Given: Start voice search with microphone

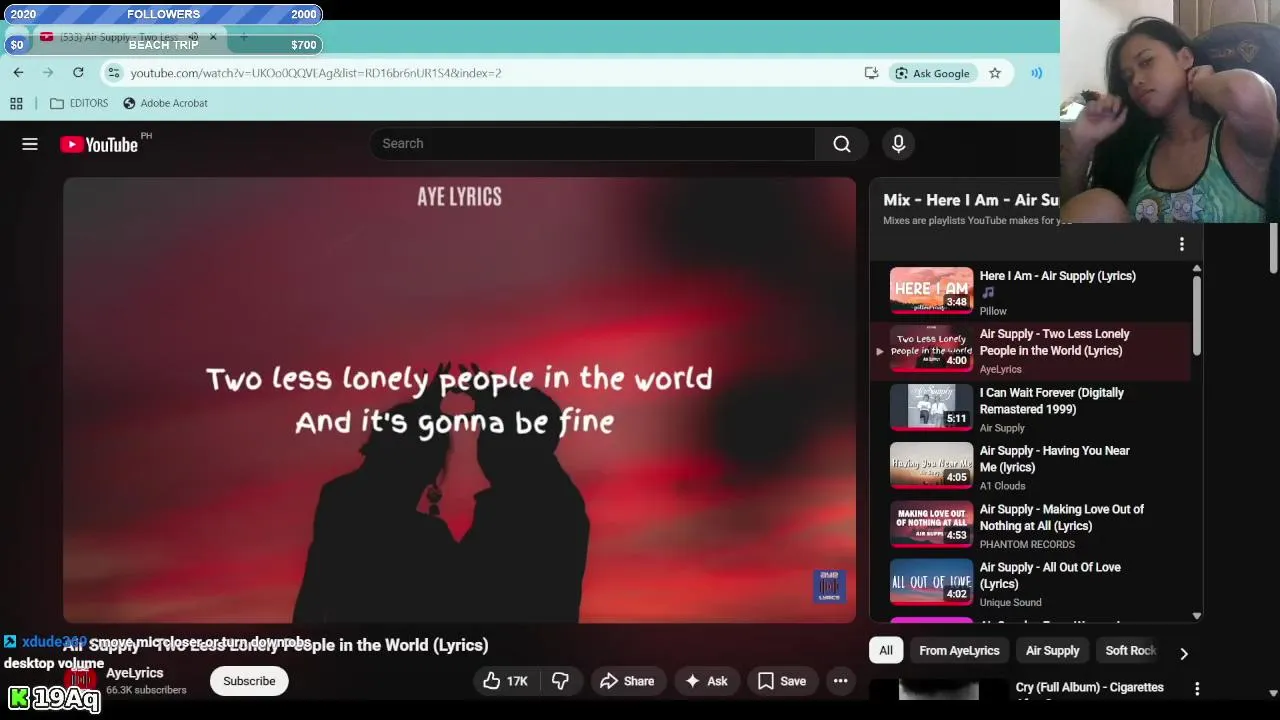Looking at the screenshot, I should (898, 144).
